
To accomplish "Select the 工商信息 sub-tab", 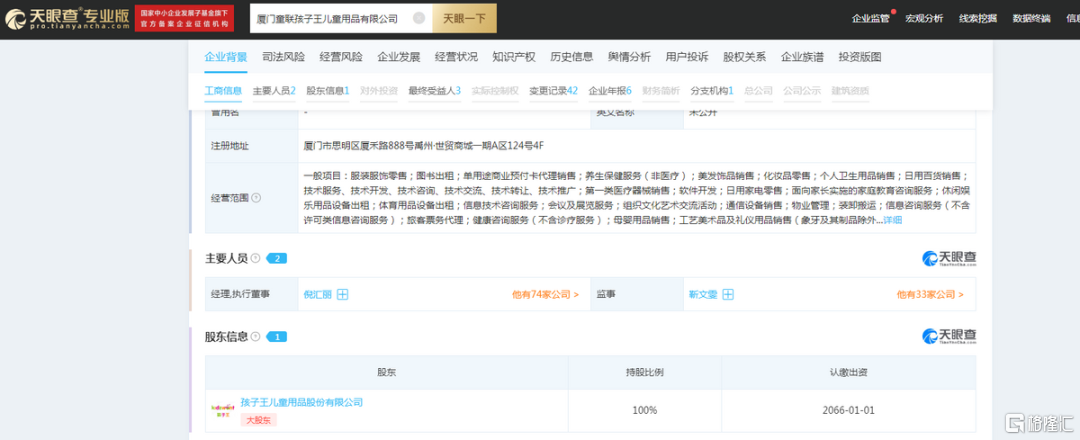I will click(x=223, y=91).
